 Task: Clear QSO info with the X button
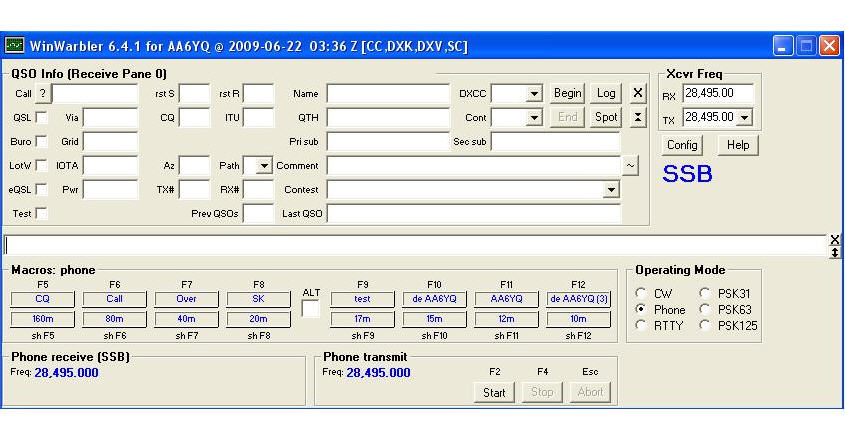pyautogui.click(x=638, y=93)
